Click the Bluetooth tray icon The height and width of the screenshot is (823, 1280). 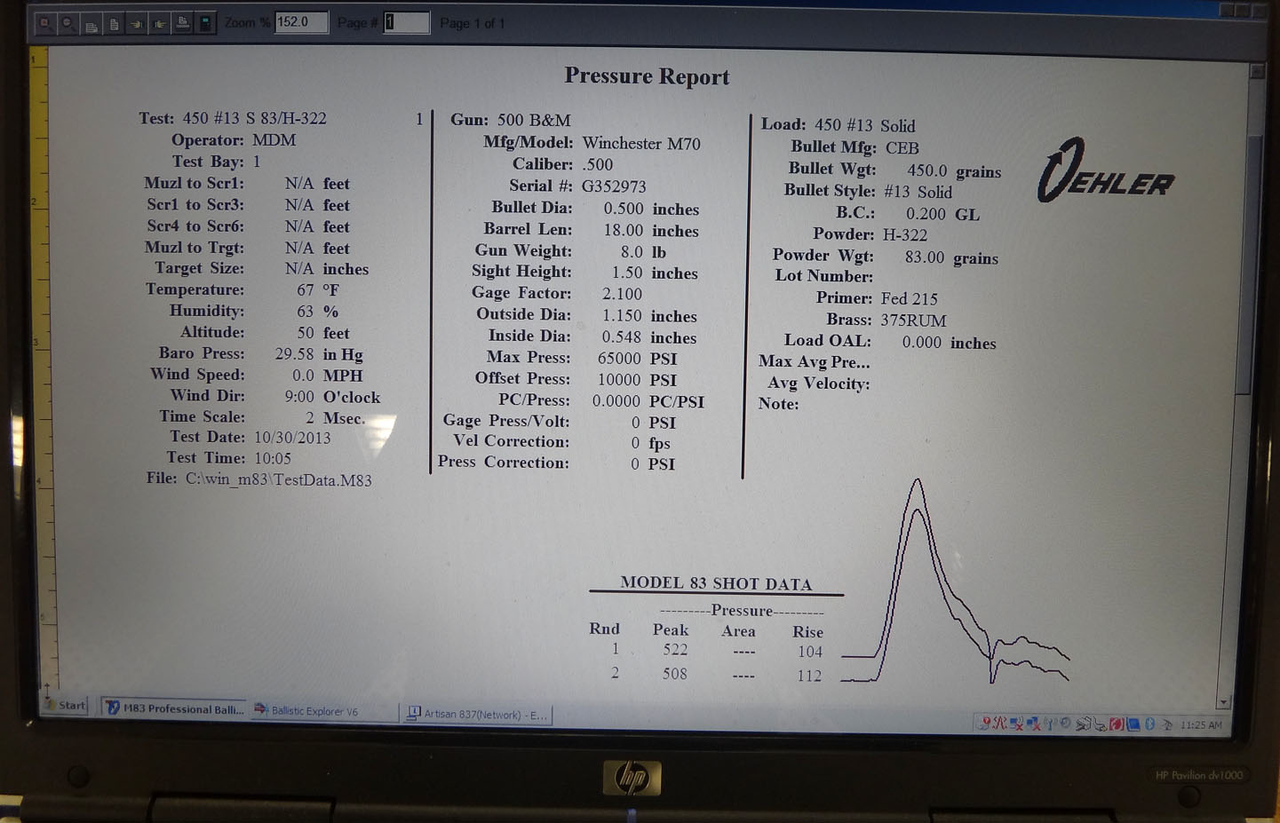[1150, 723]
